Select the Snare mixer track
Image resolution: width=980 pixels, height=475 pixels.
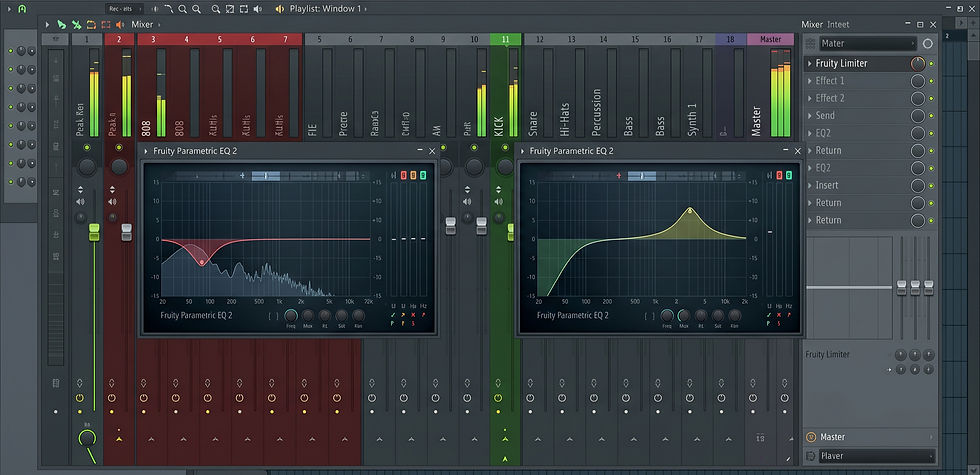(533, 124)
